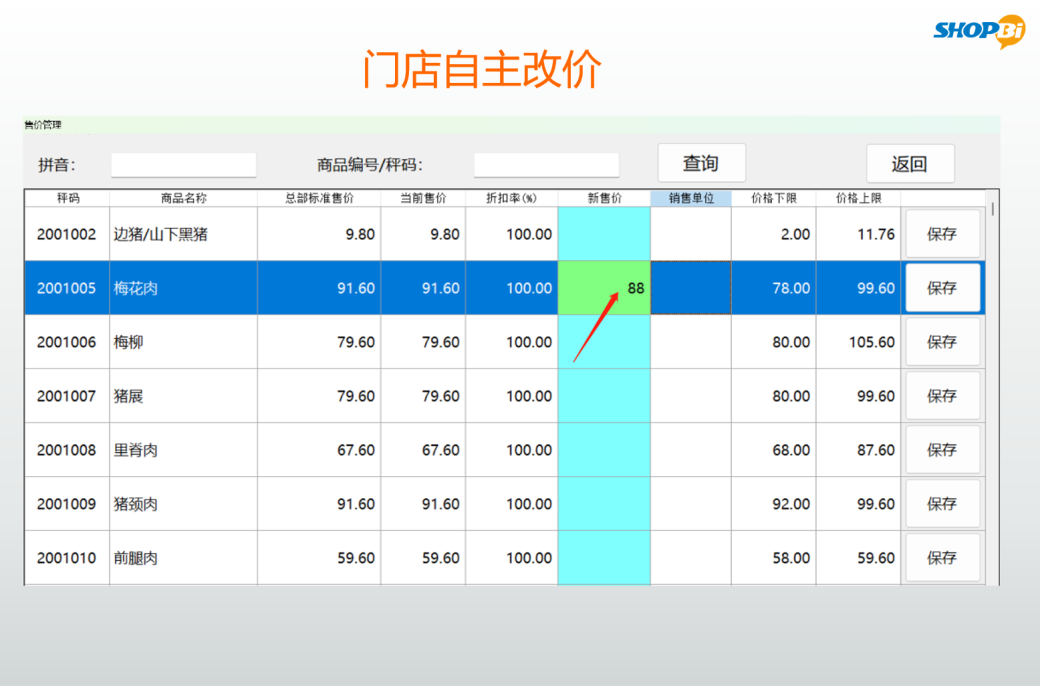Select the 里脊肉 product name cell
The height and width of the screenshot is (686, 1040).
click(x=183, y=450)
